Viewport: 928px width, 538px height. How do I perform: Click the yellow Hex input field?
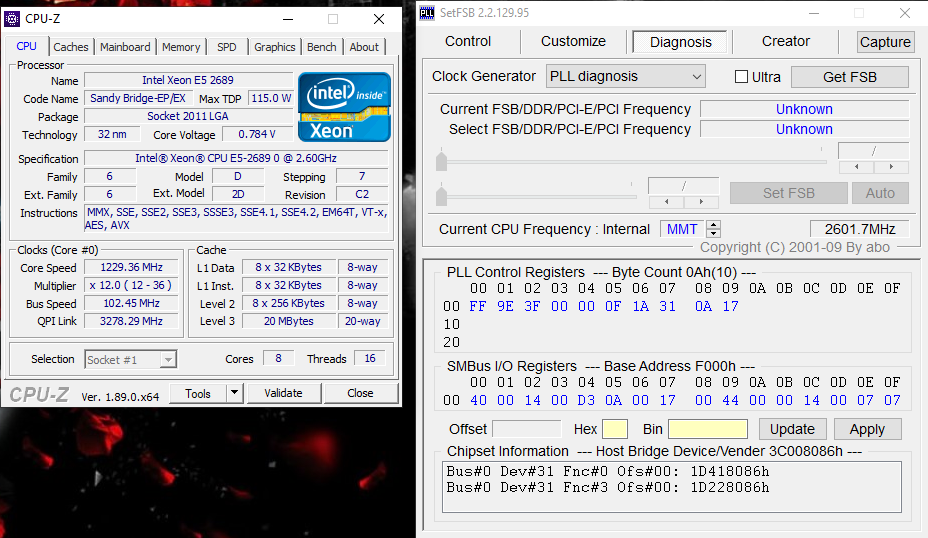615,429
